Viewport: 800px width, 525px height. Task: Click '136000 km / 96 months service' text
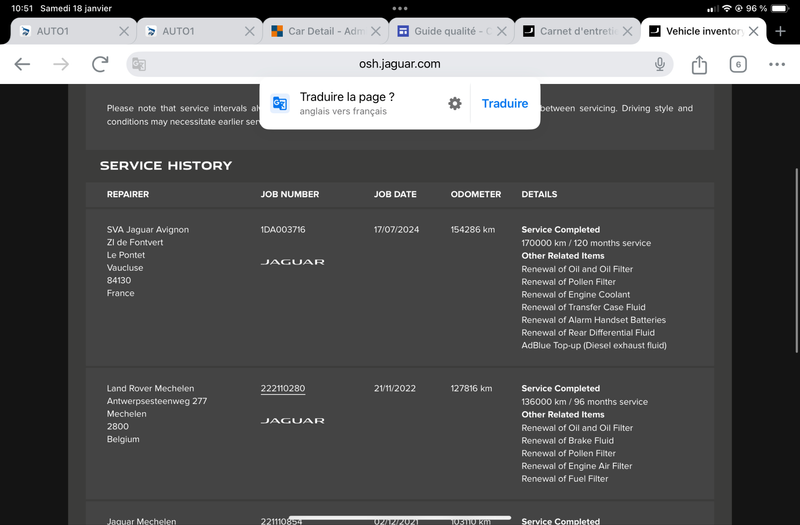click(584, 402)
